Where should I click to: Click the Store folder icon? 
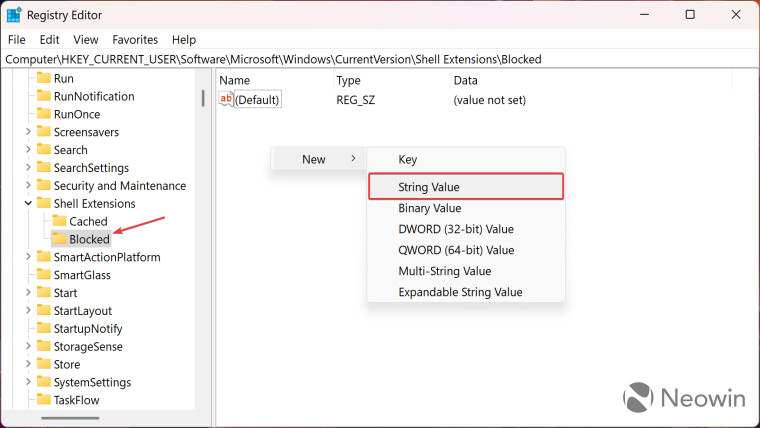click(44, 364)
